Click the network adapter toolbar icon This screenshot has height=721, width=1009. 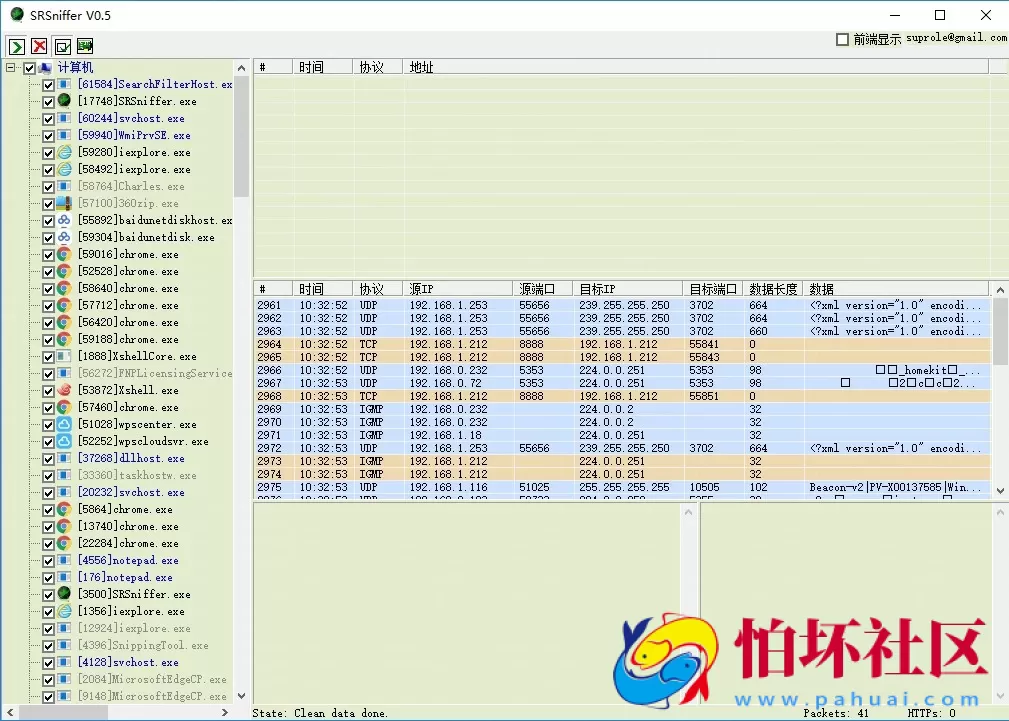85,46
